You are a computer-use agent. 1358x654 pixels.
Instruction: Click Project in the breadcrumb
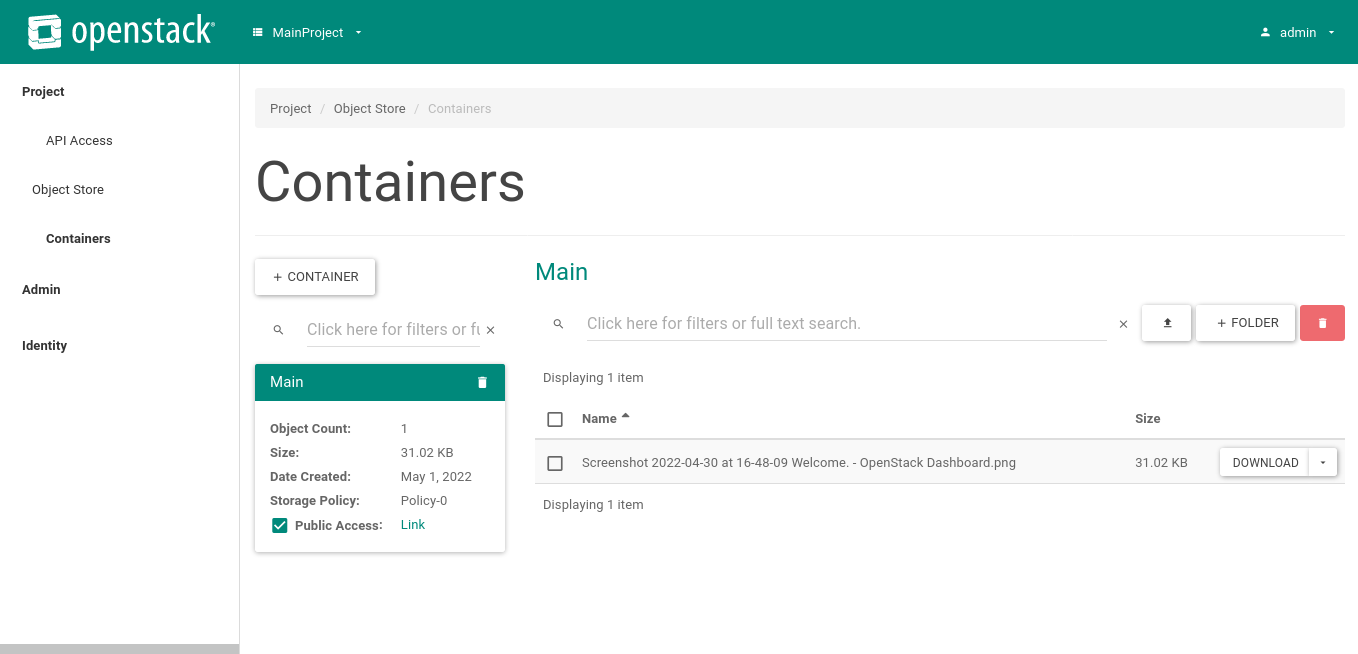(x=291, y=109)
